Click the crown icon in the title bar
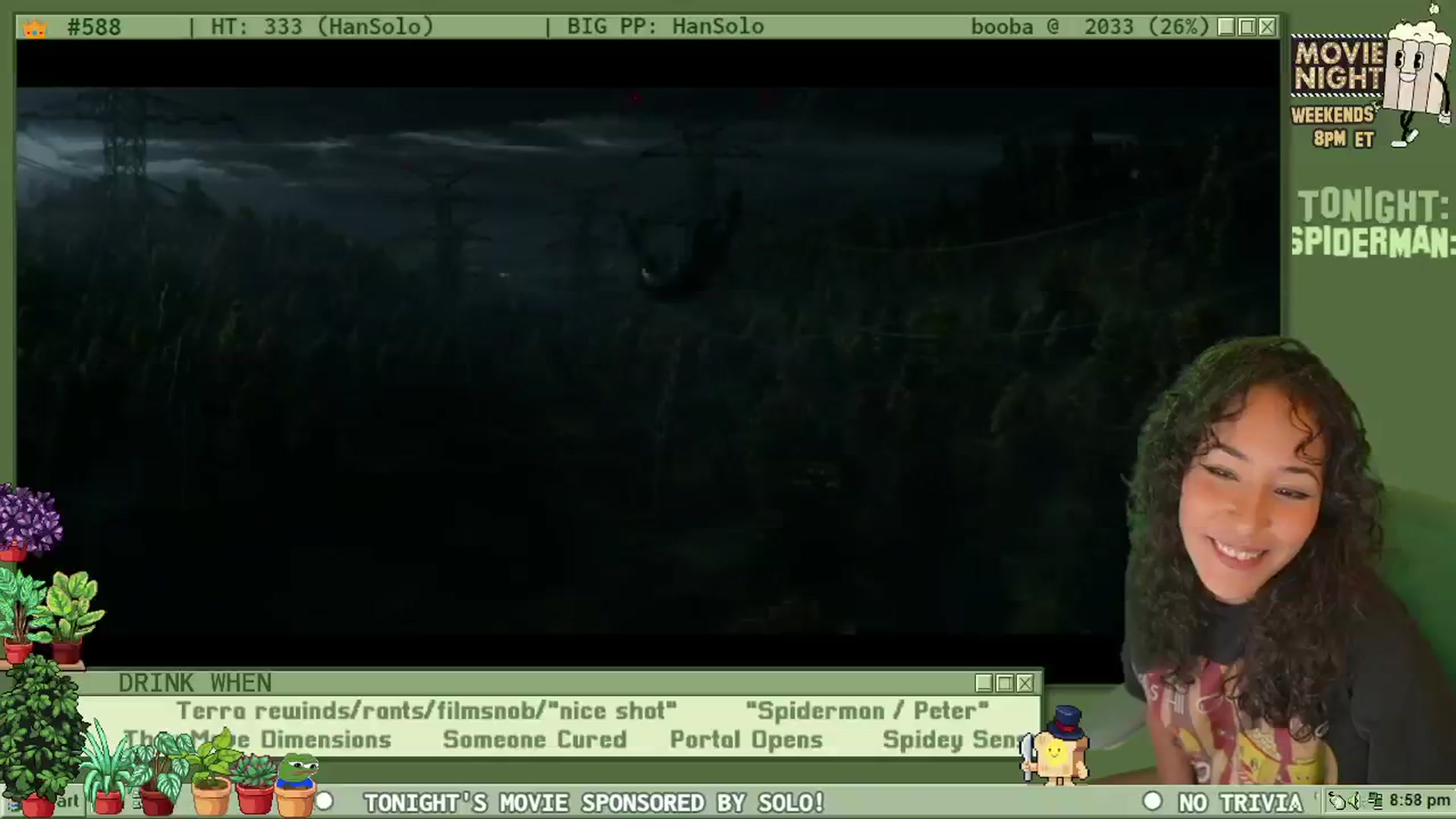The image size is (1456, 819). point(35,28)
